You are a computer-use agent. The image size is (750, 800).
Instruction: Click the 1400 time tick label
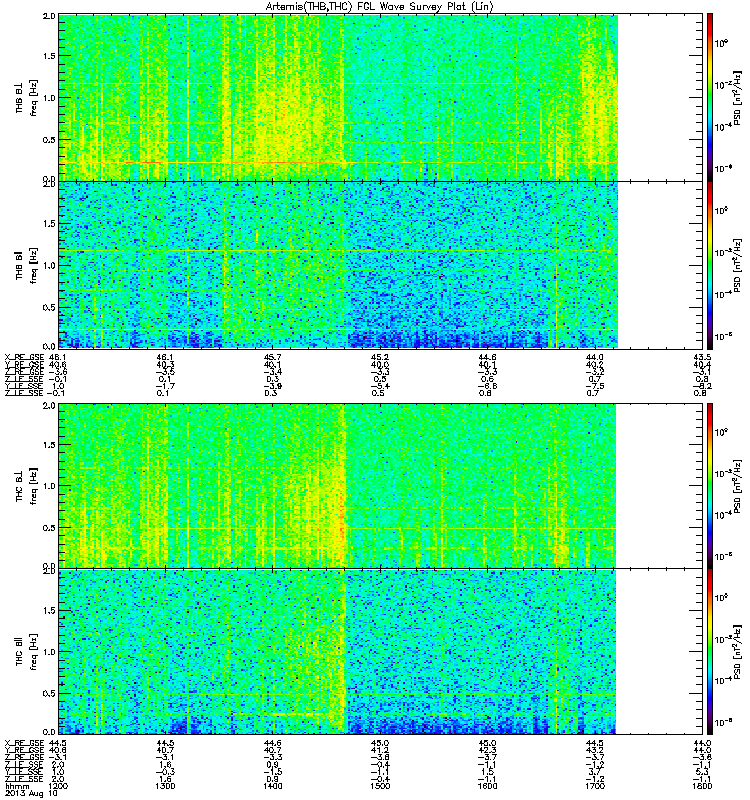[272, 786]
